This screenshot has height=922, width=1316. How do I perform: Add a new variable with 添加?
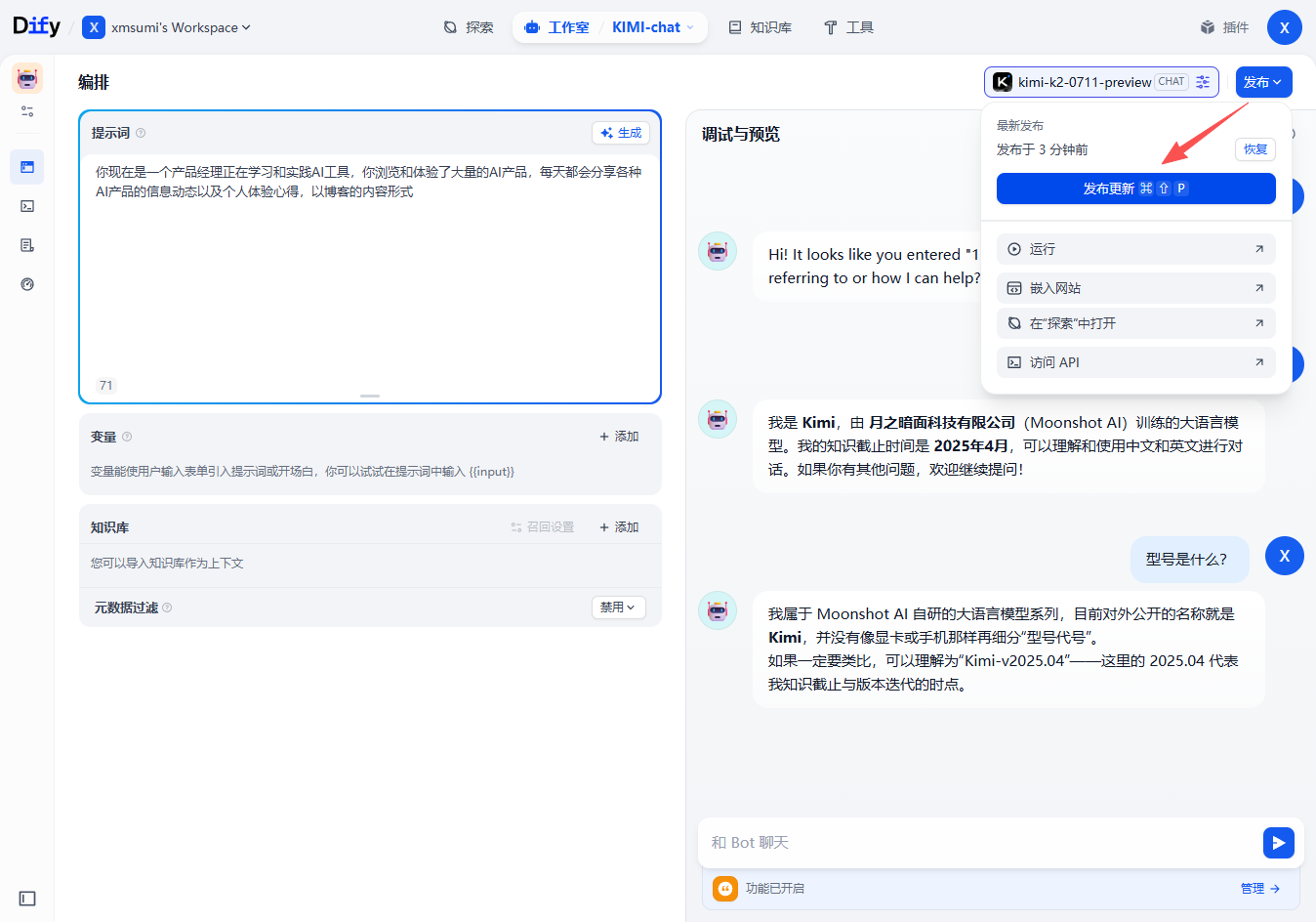(619, 437)
